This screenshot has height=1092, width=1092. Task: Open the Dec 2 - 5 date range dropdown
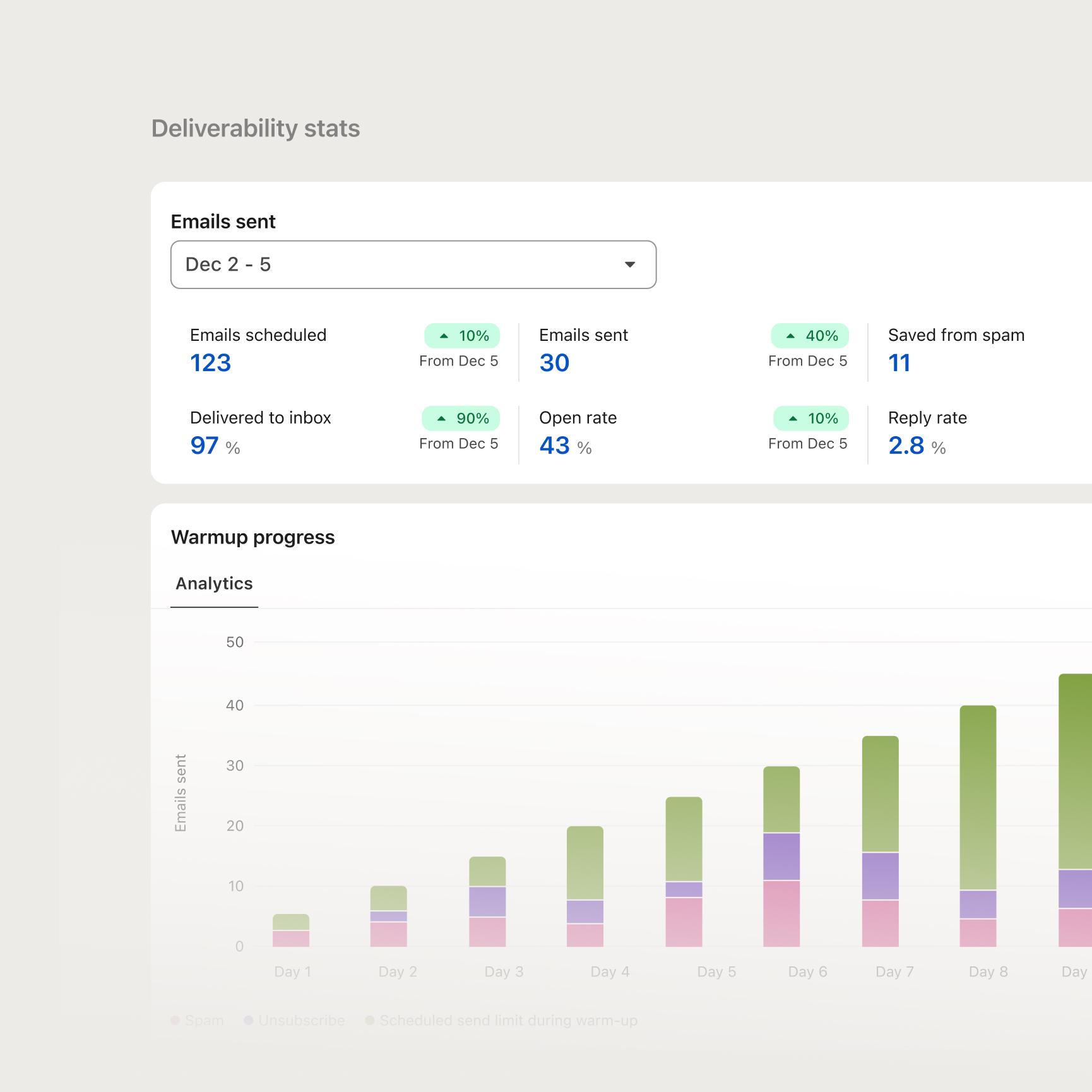tap(413, 264)
